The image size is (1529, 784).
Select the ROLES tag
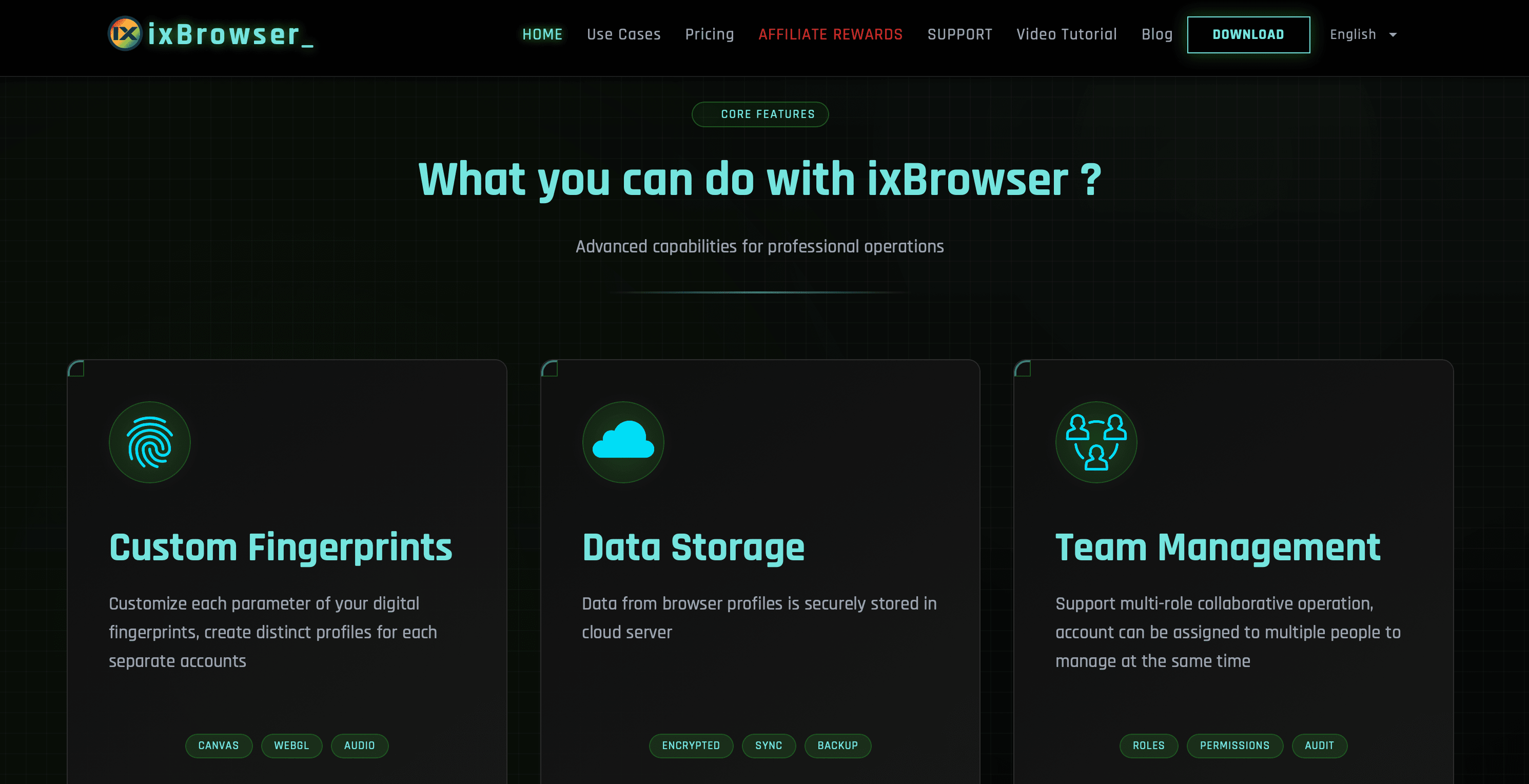tap(1148, 746)
